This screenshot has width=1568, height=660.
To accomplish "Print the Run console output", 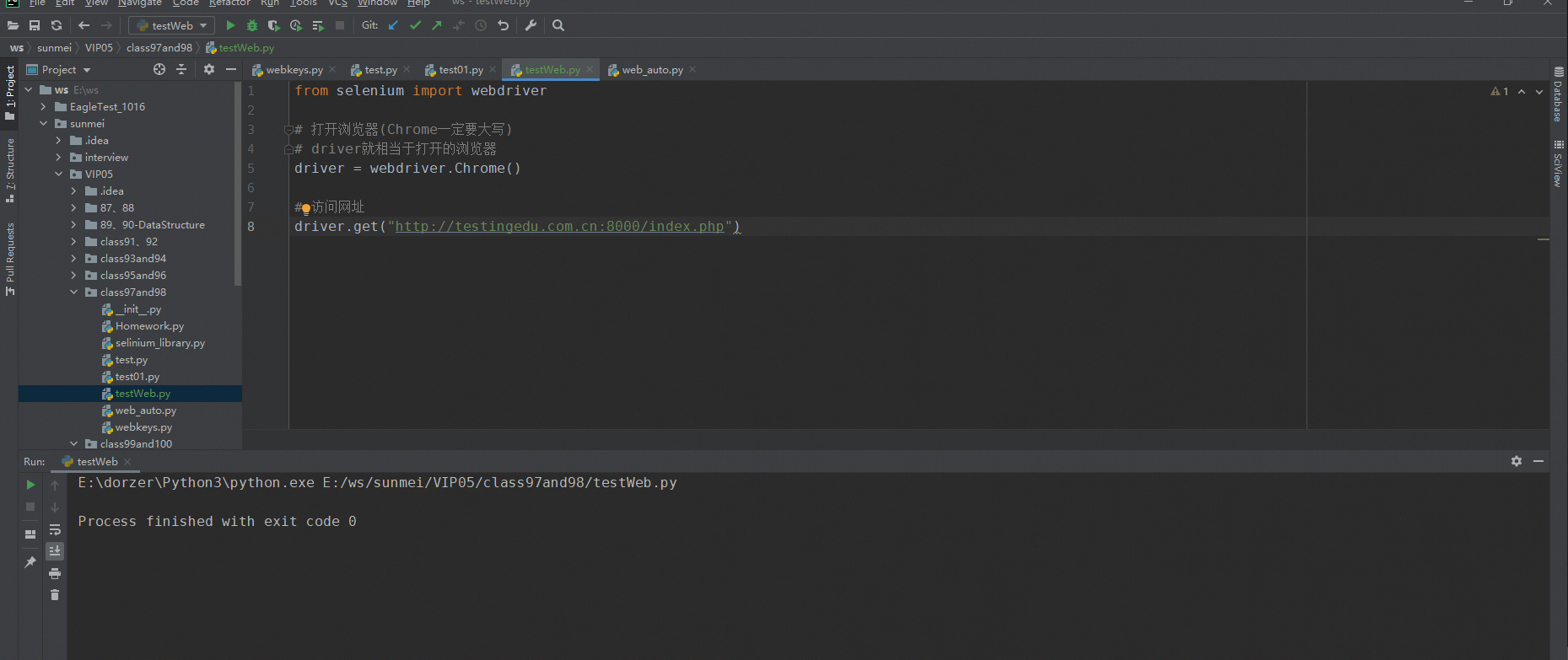I will pos(55,573).
